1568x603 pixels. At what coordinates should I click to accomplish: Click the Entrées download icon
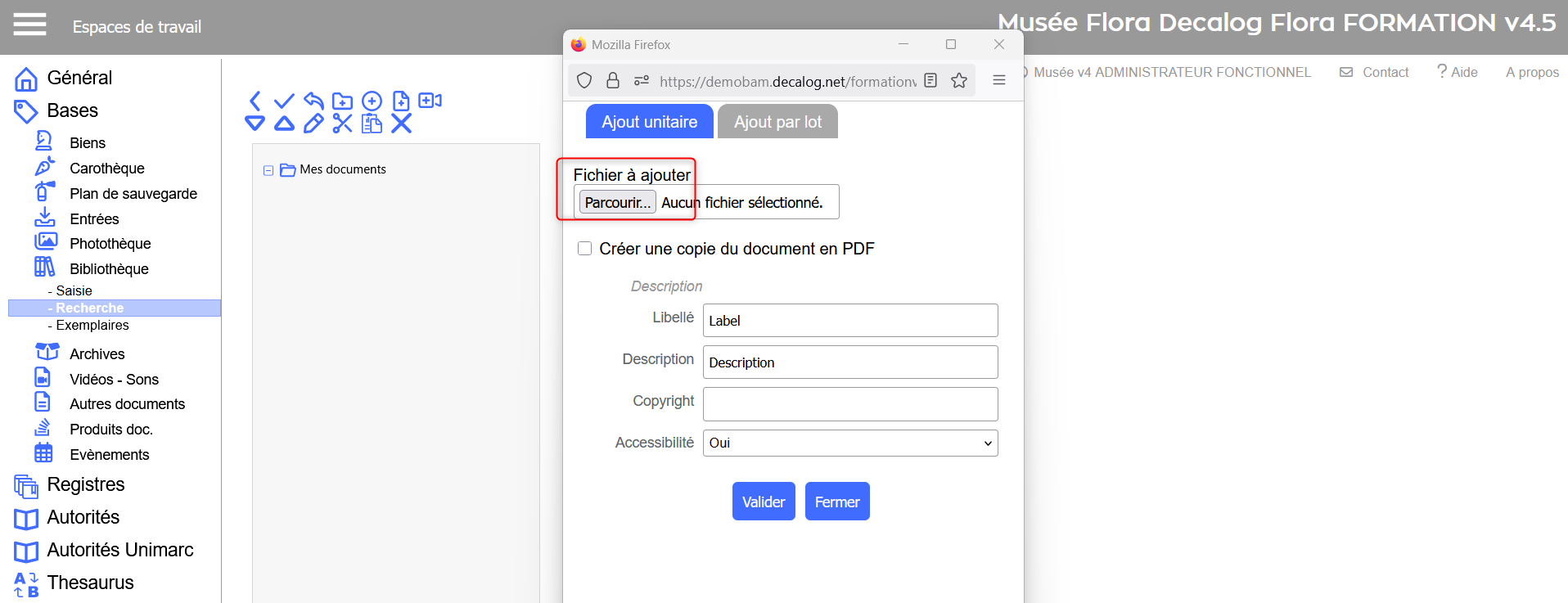44,218
